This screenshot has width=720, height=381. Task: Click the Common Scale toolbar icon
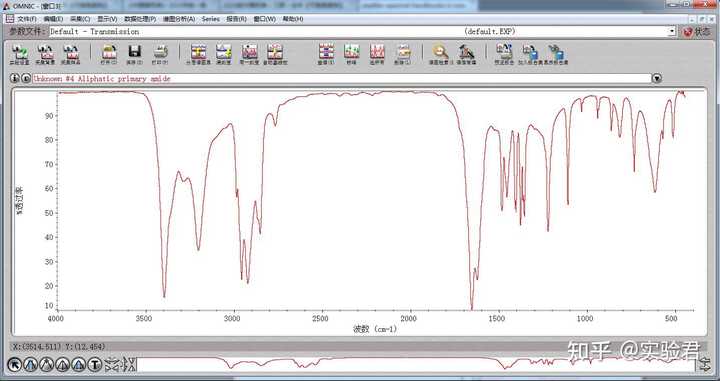pyautogui.click(x=249, y=54)
